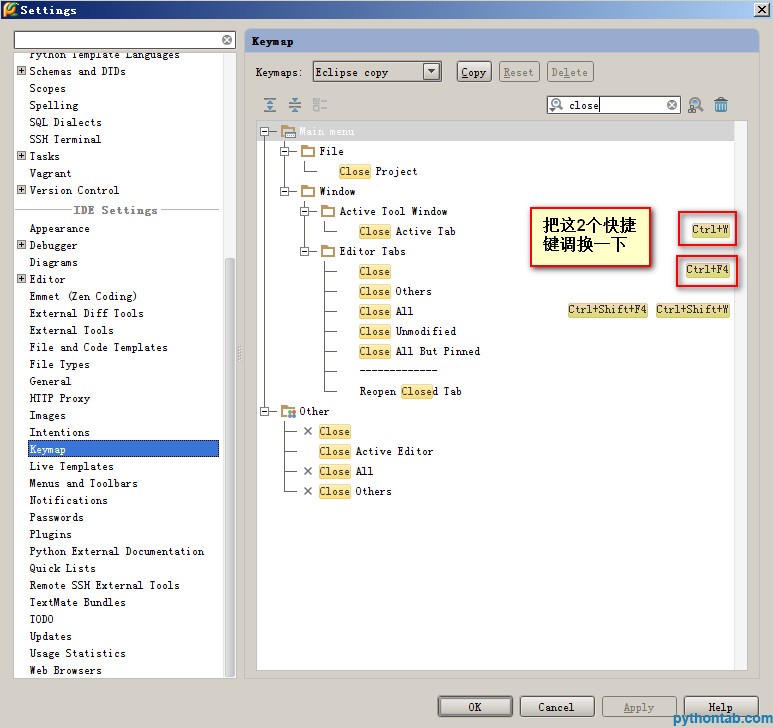Screen dimensions: 773x728
Task: Select the Close action under Editor Tabs
Action: (375, 271)
